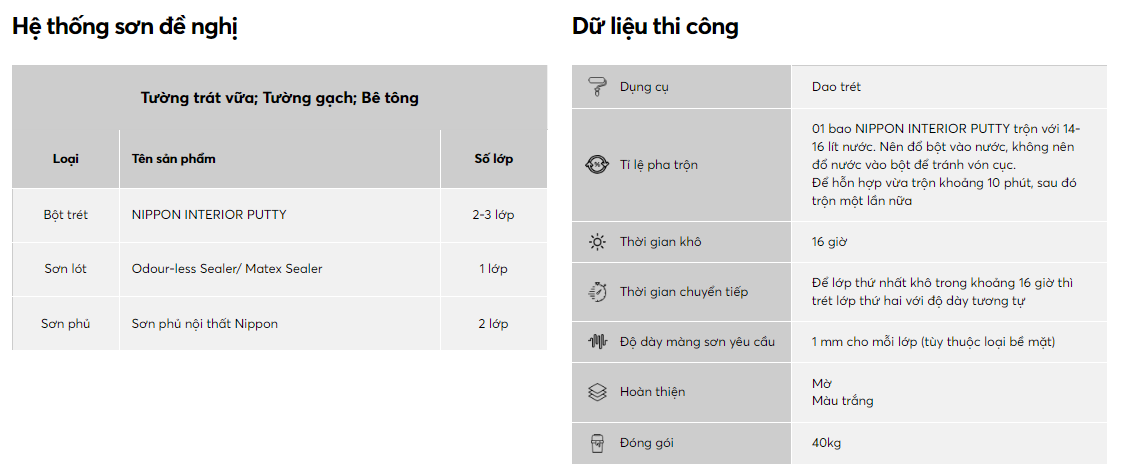The height and width of the screenshot is (476, 1124).
Task: Click the 2-3 lớp layer count cell
Action: (x=493, y=214)
